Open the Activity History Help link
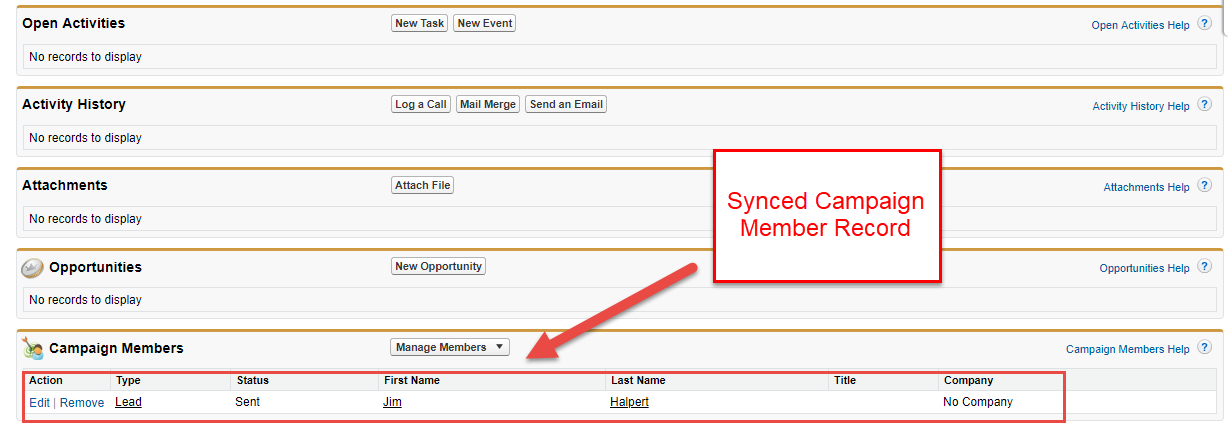The height and width of the screenshot is (432, 1228). tap(1141, 106)
